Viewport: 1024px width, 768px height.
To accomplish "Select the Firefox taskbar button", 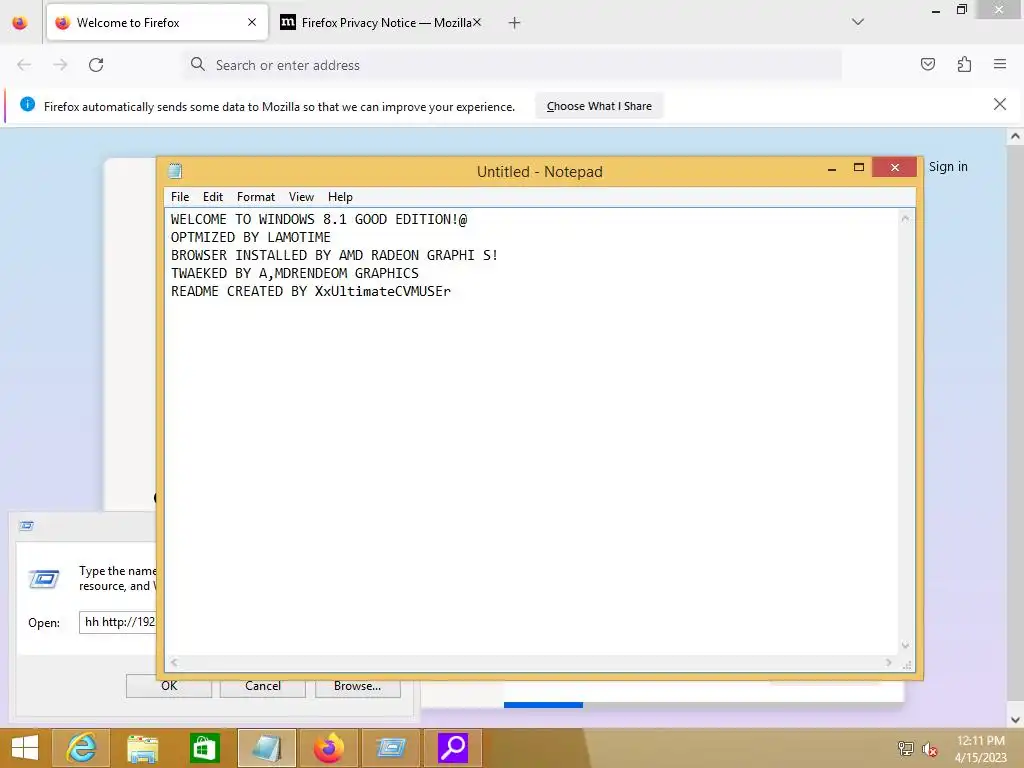I will click(x=328, y=748).
